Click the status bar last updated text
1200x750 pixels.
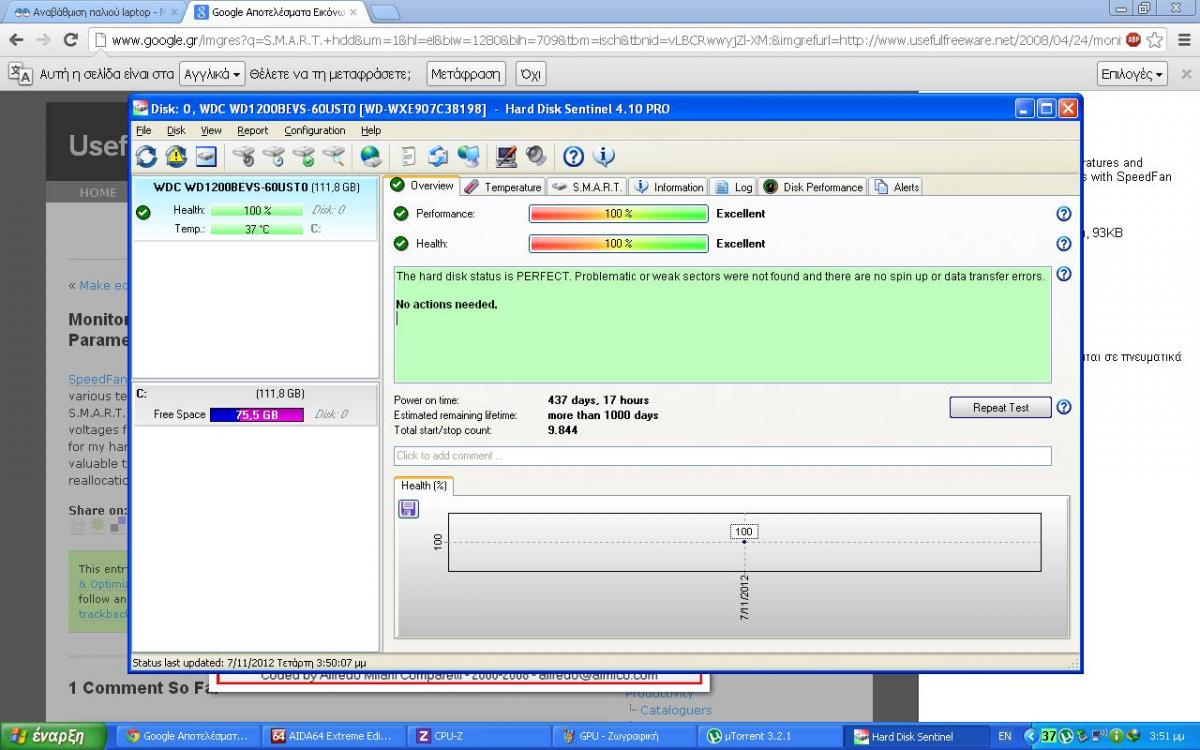(x=250, y=662)
